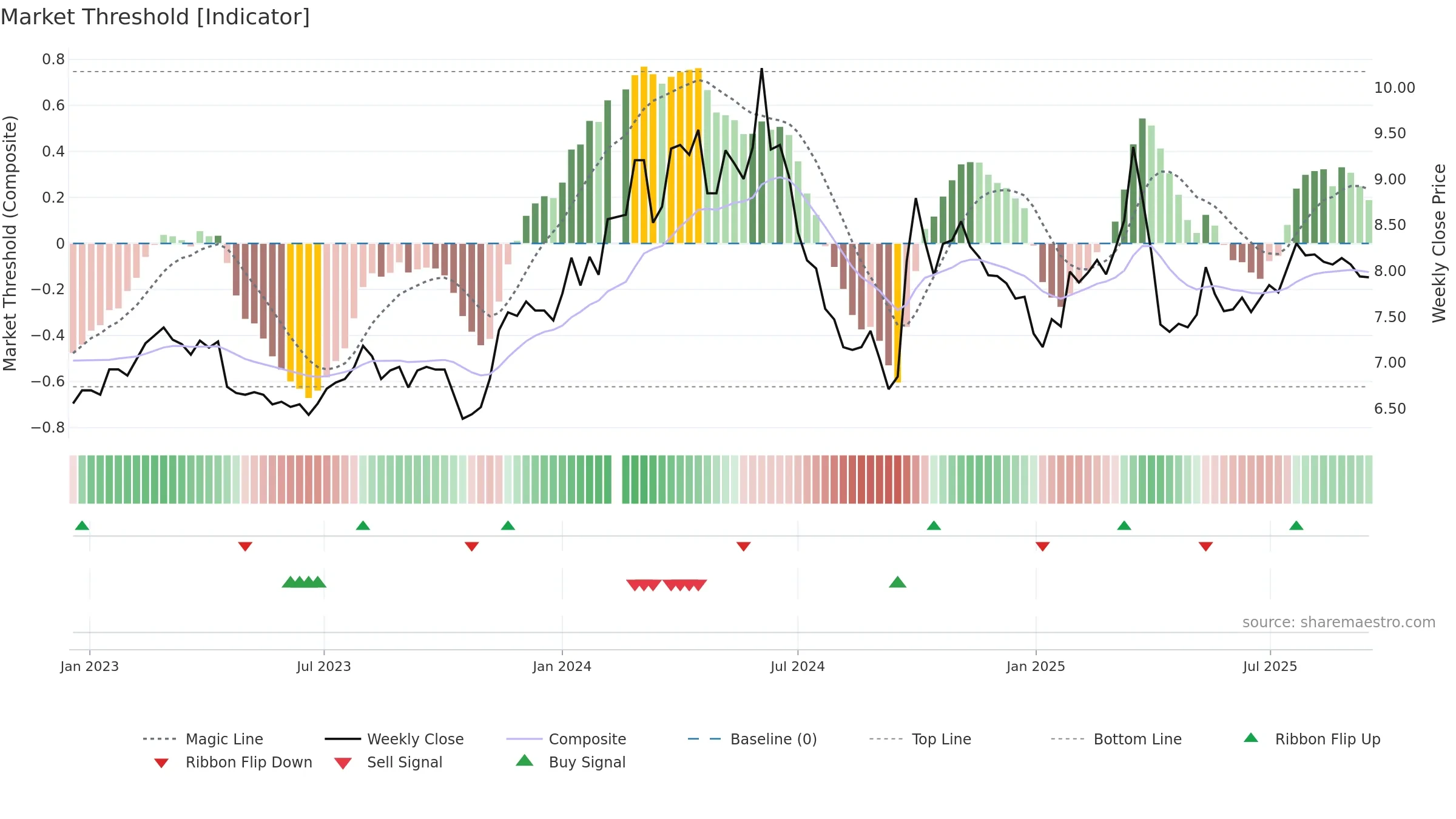Click the 6.50 price tick label
Viewport: 1456px width, 819px height.
[1390, 409]
